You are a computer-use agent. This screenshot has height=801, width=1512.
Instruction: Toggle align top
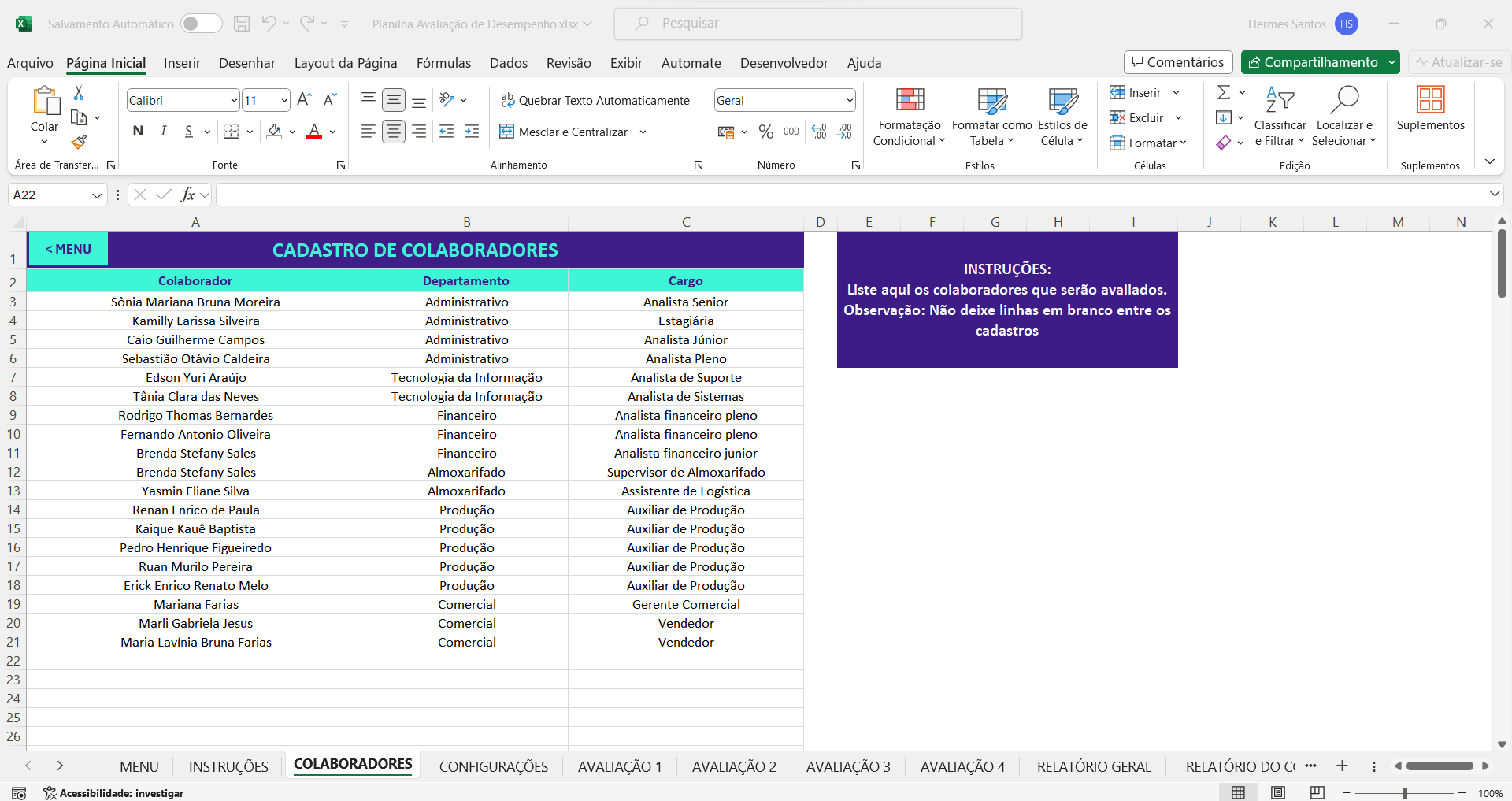(368, 99)
